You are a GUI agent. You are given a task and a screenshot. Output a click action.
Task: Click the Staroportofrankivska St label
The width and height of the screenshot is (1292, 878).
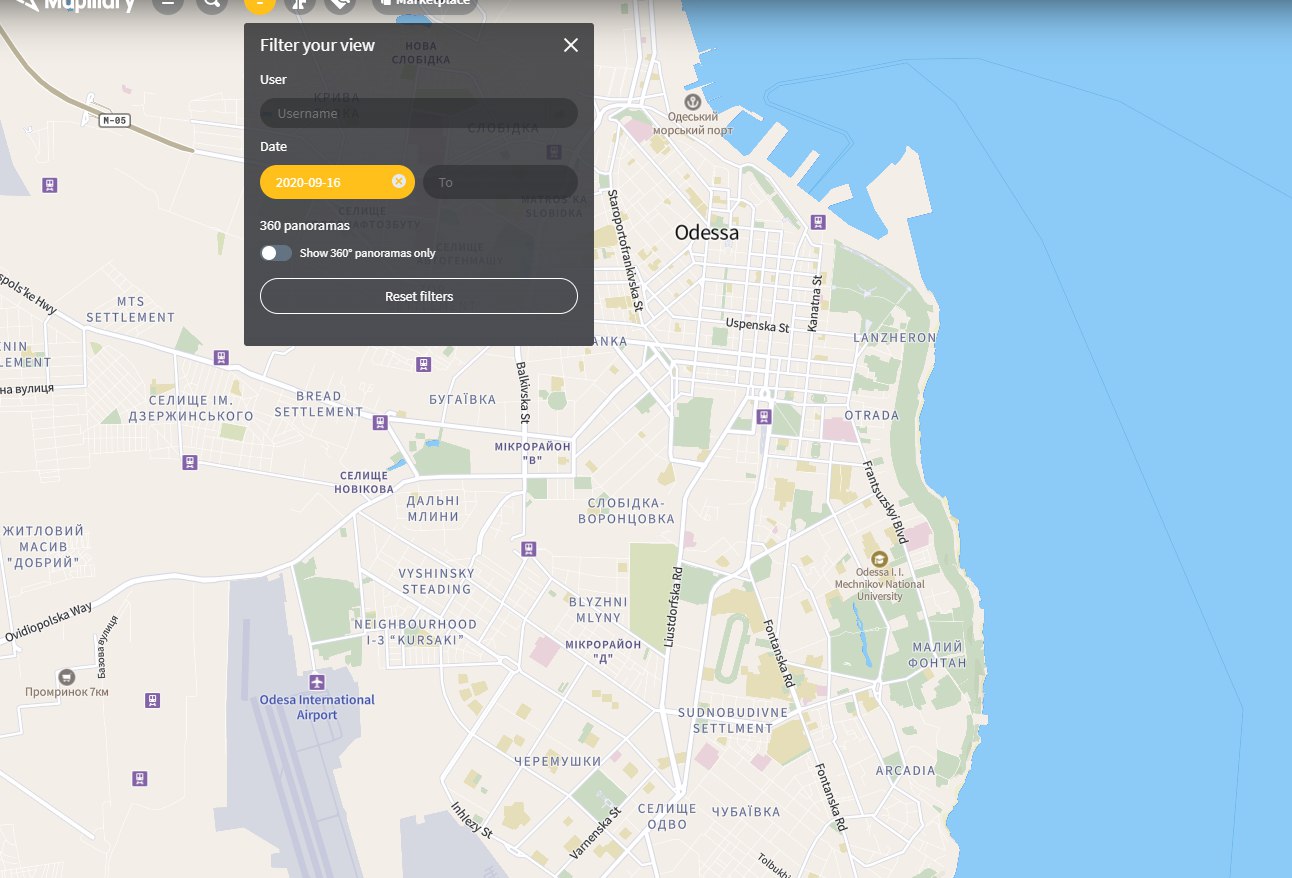(x=625, y=251)
